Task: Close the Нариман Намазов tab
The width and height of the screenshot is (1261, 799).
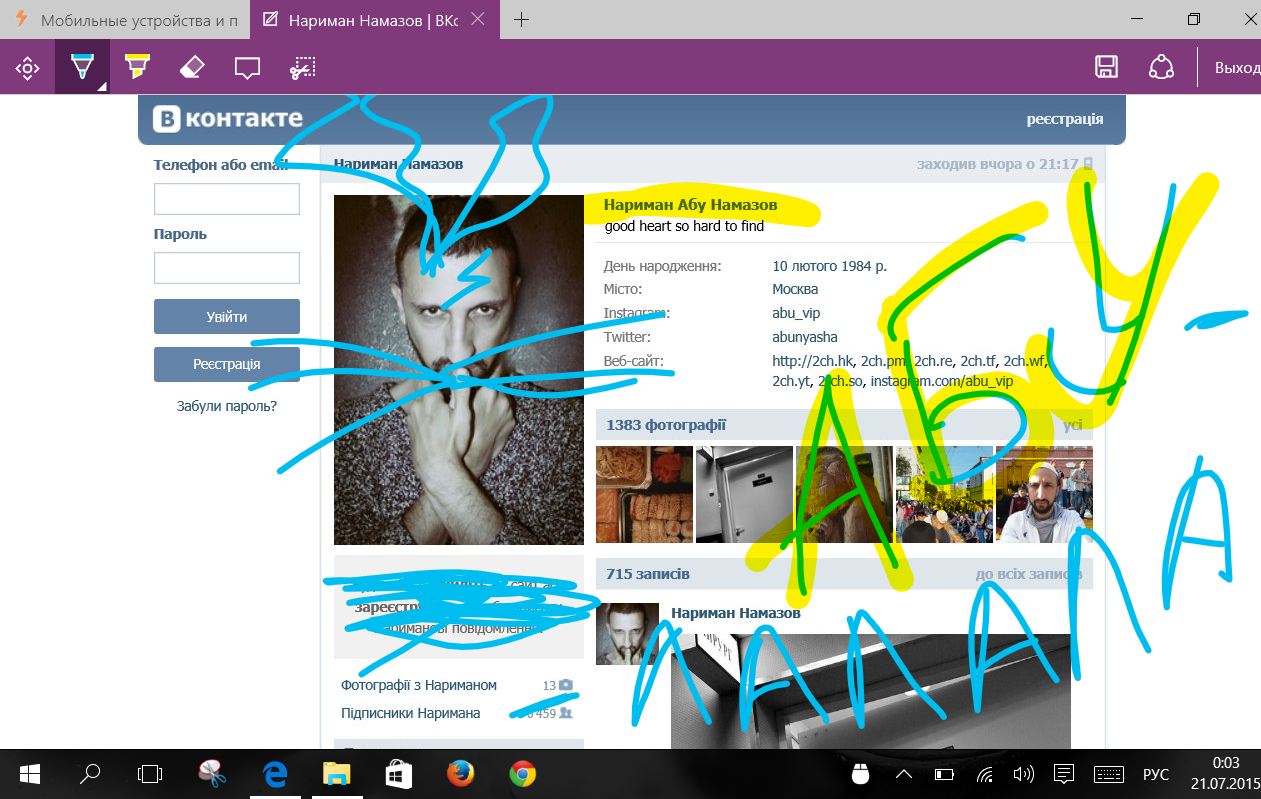Action: [478, 20]
